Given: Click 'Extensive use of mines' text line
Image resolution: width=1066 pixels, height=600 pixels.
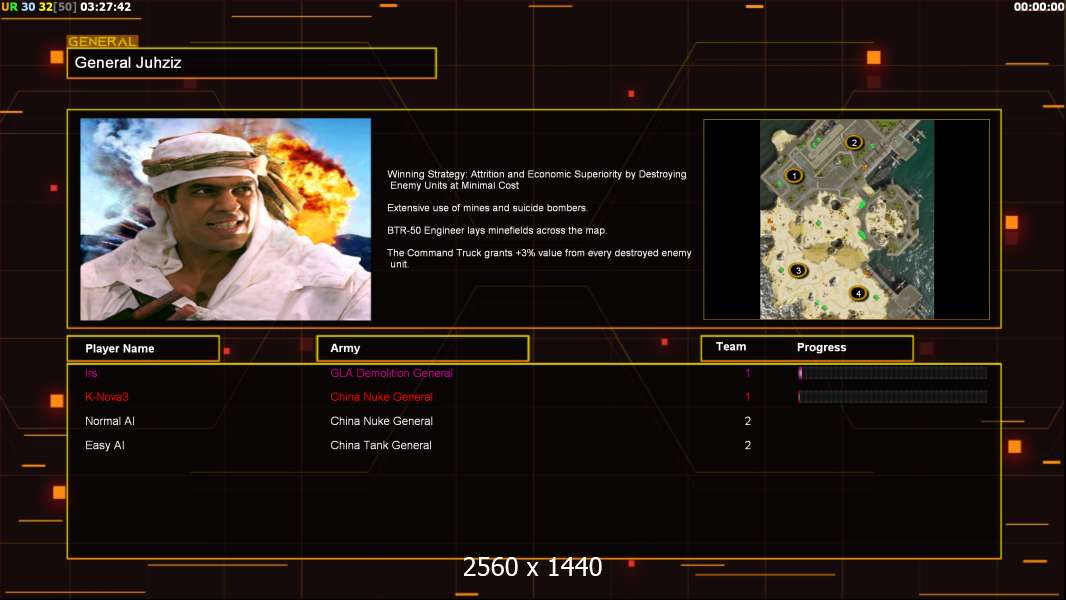Looking at the screenshot, I should [x=487, y=208].
